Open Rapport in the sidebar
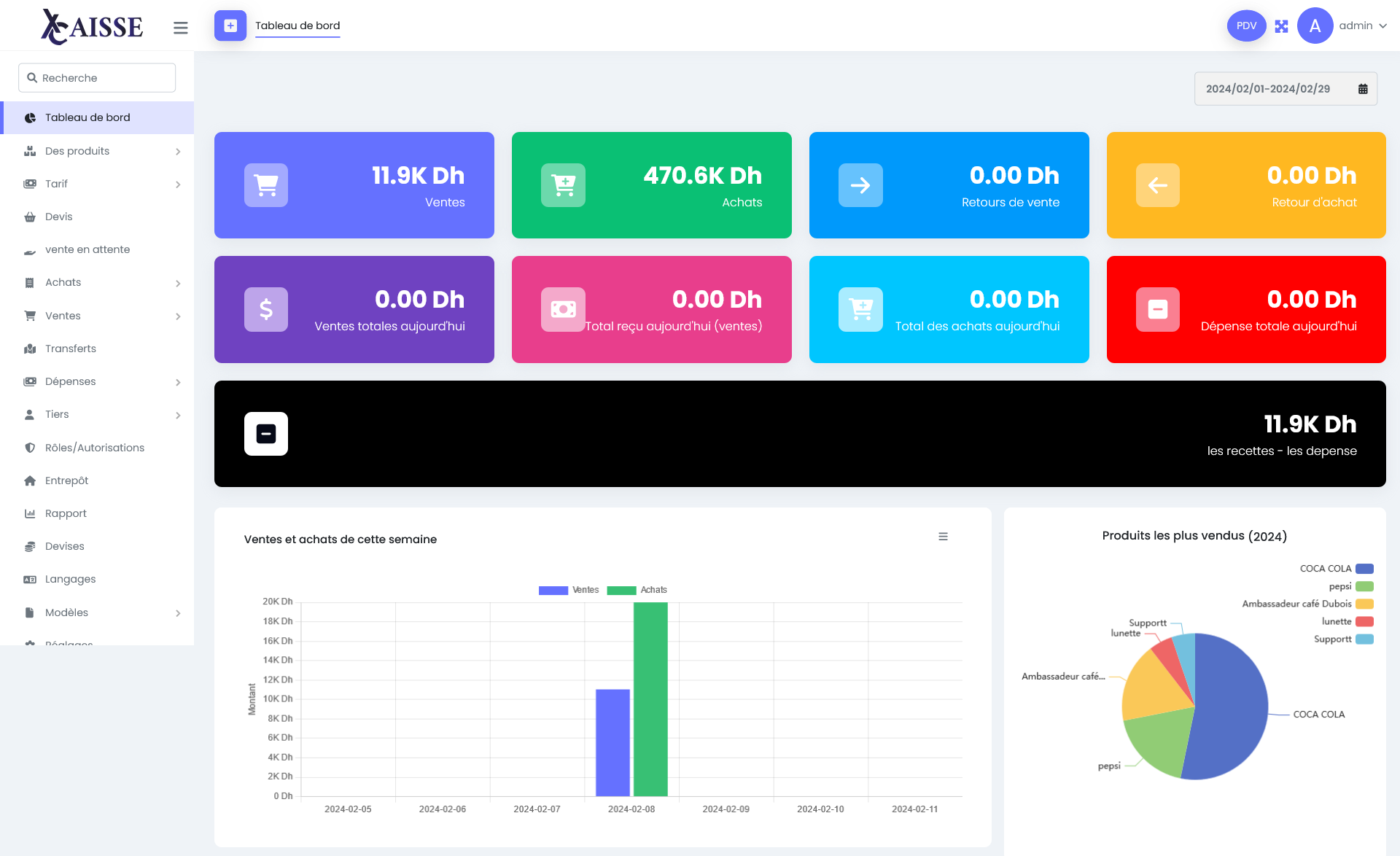The image size is (1400, 856). pos(66,513)
